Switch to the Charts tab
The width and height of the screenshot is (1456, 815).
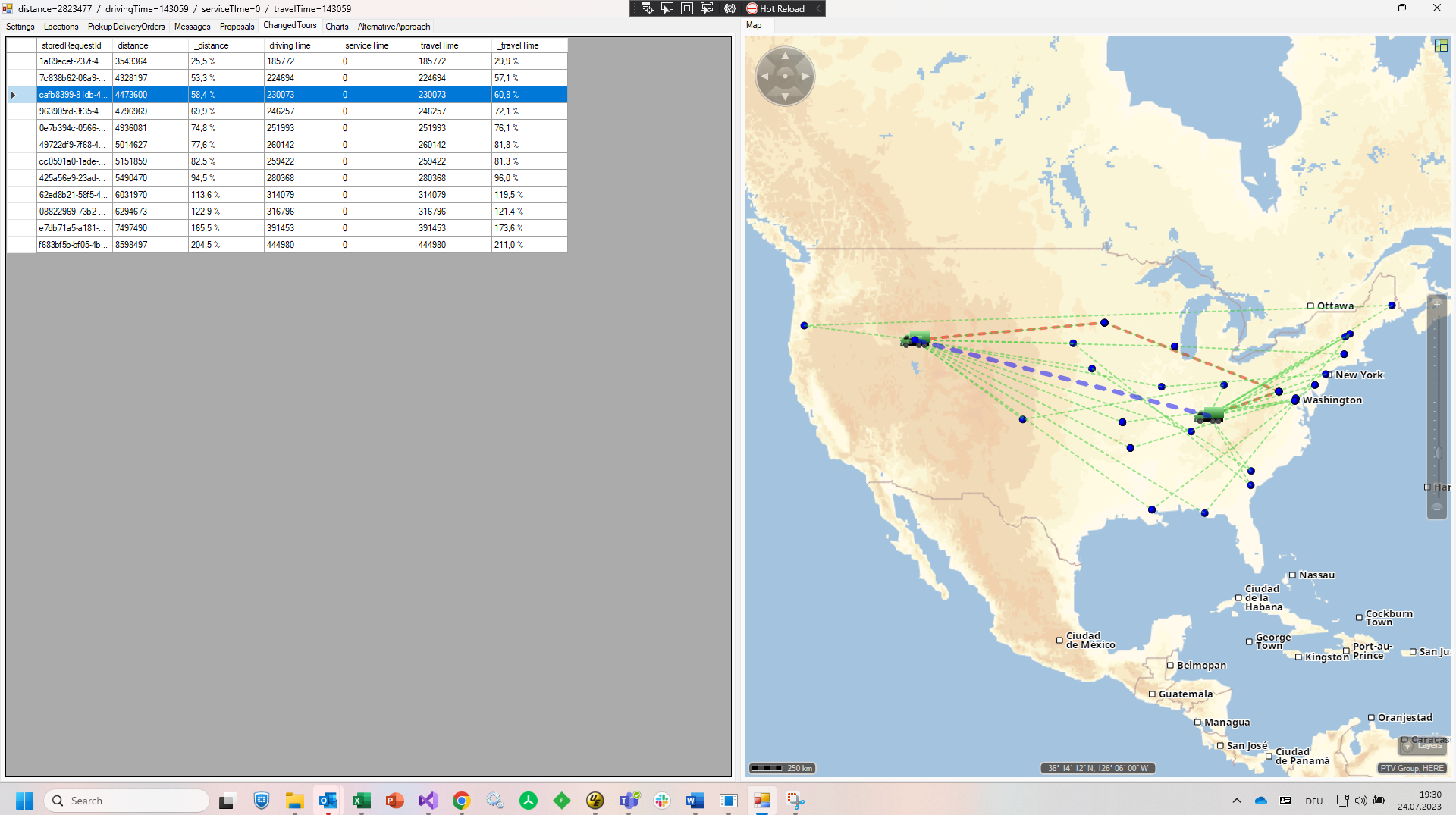pos(337,27)
